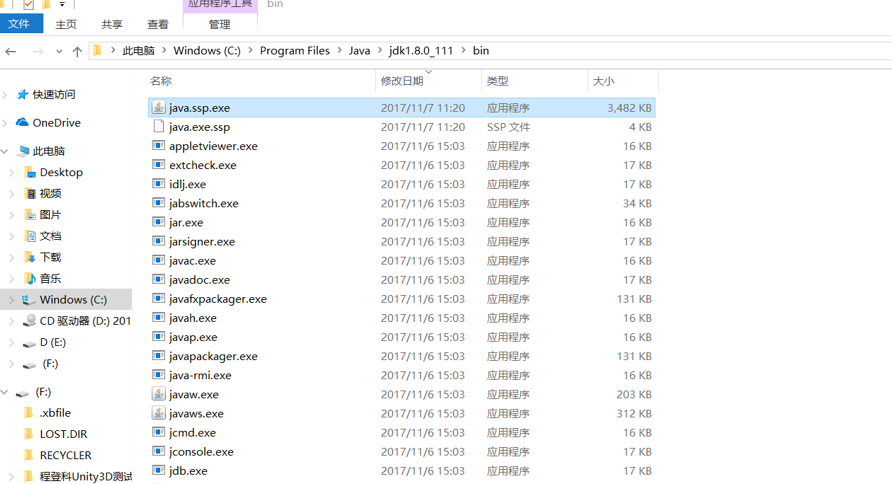Select the 应用程序工具 contextual tab header

coord(220,5)
